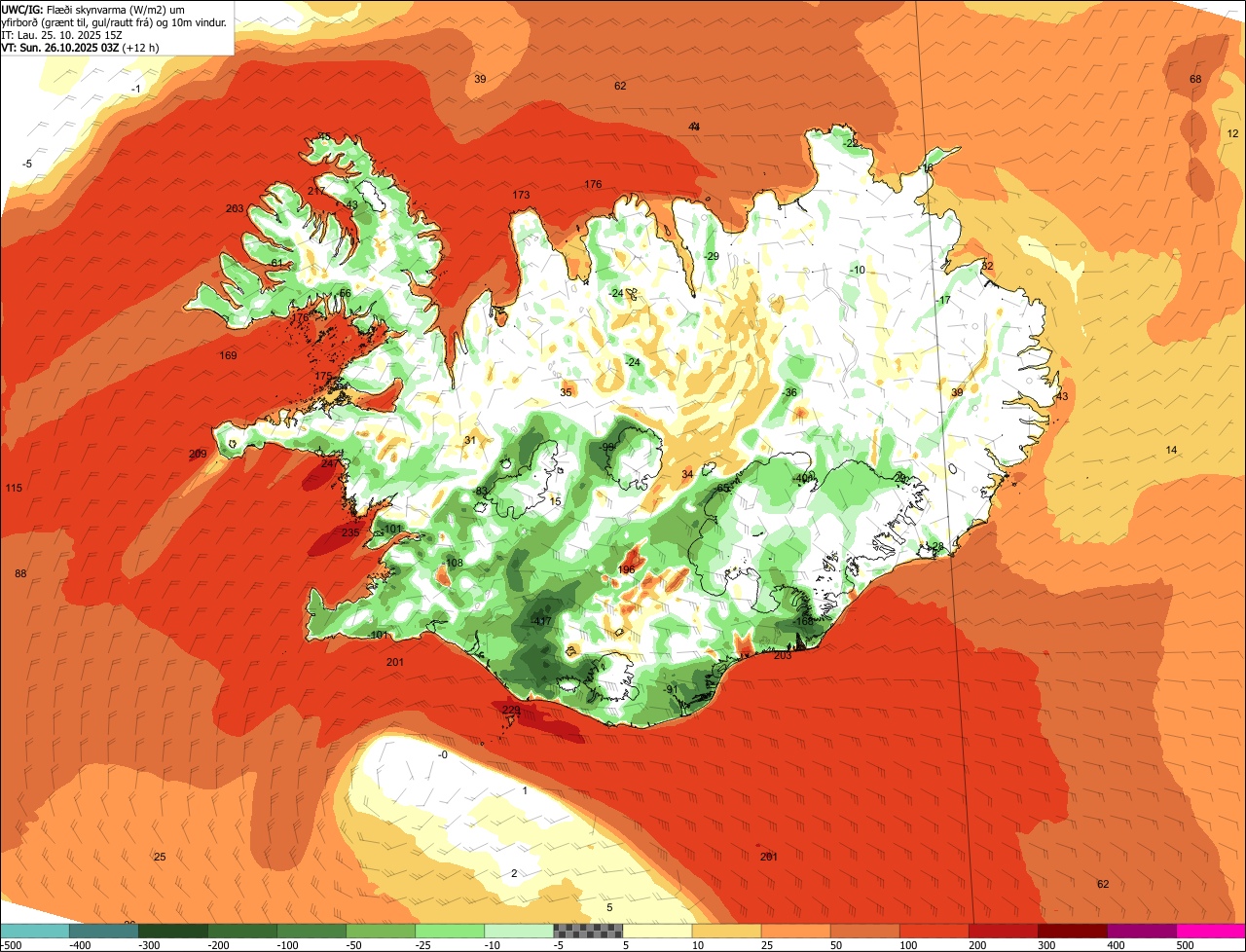Click the map value 196 in south-central Iceland
This screenshot has height=952, width=1246.
click(626, 569)
